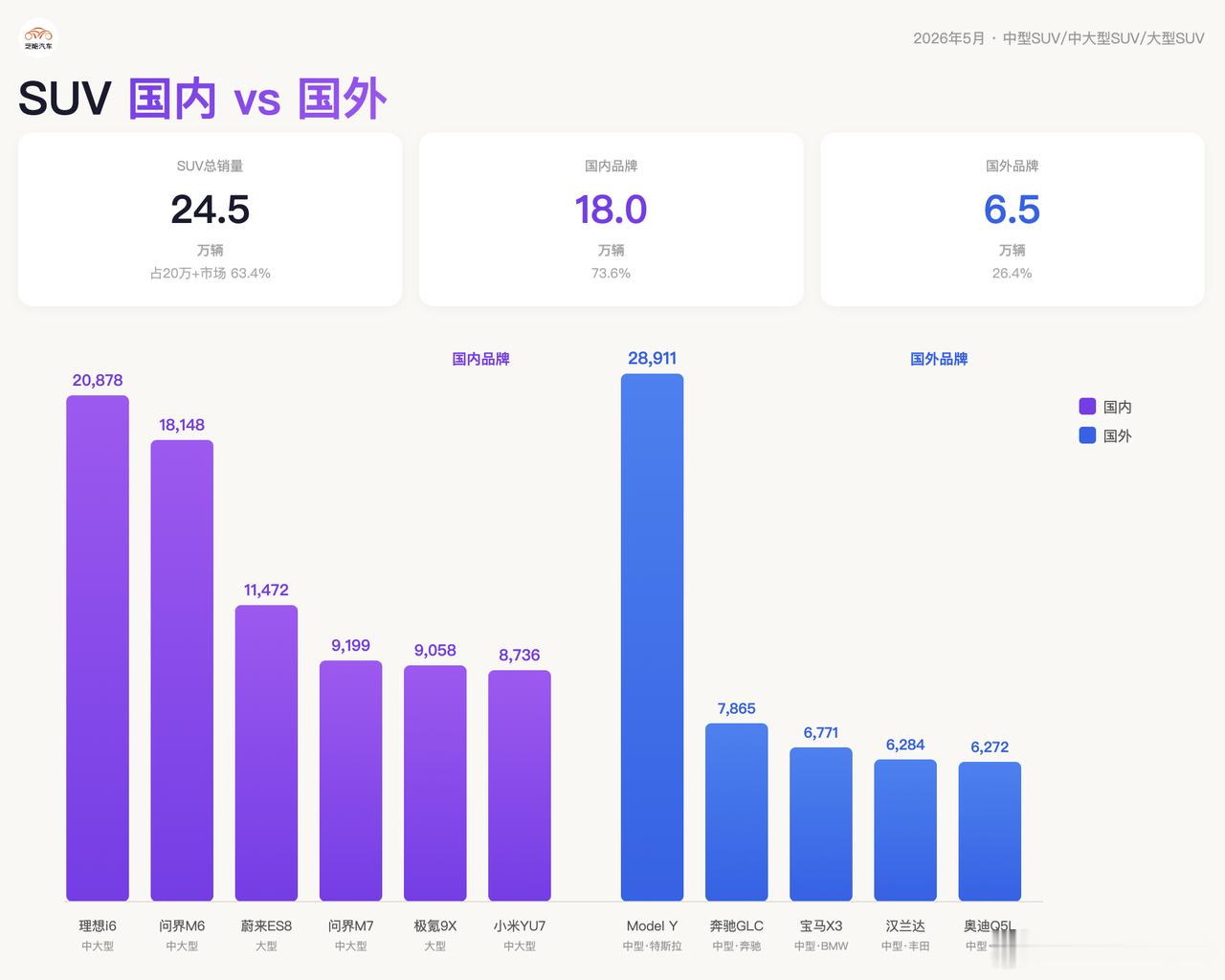
Task: Select the 极氪9X bar
Action: (435, 783)
